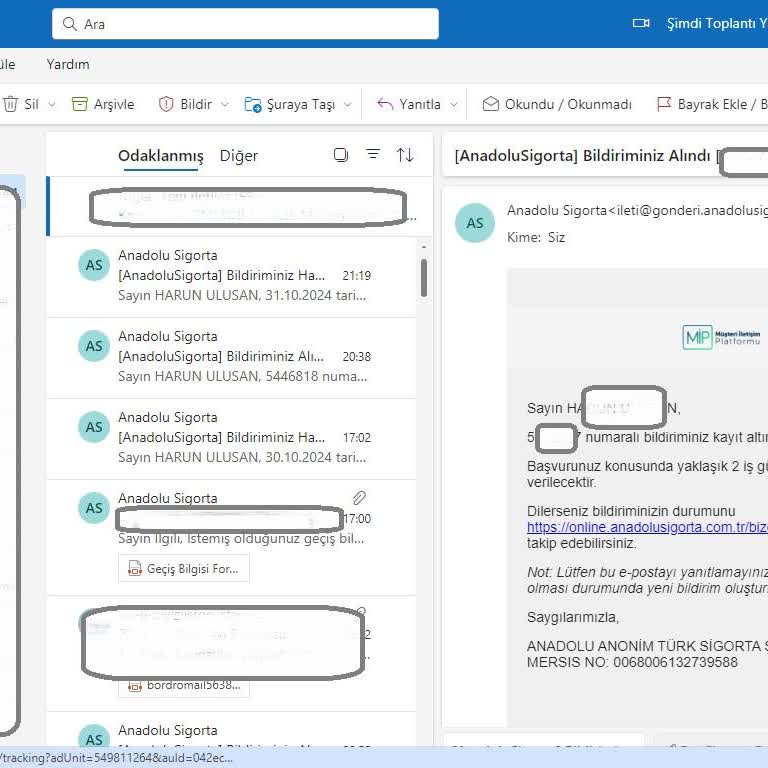
Task: Click the Kime: Siz recipient line
Action: pyautogui.click(x=536, y=238)
